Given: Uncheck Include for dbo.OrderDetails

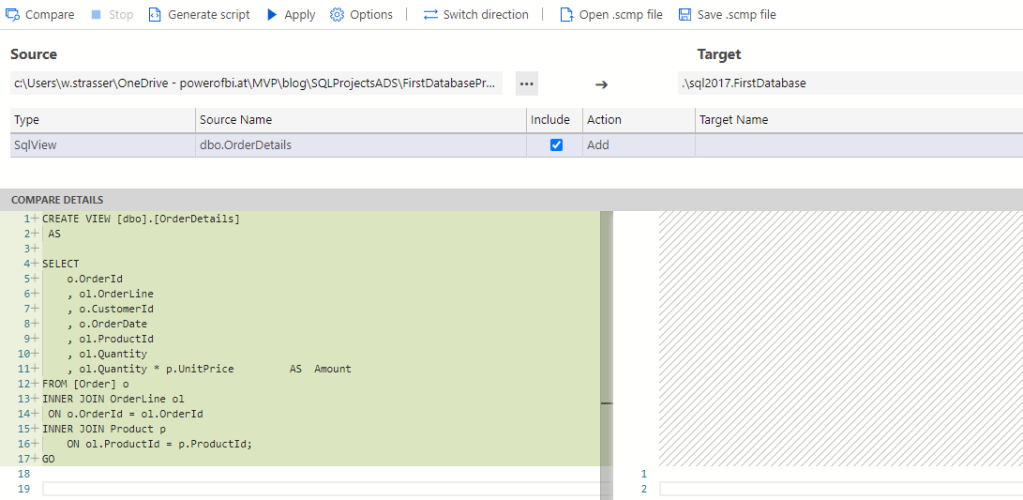Looking at the screenshot, I should click(557, 145).
